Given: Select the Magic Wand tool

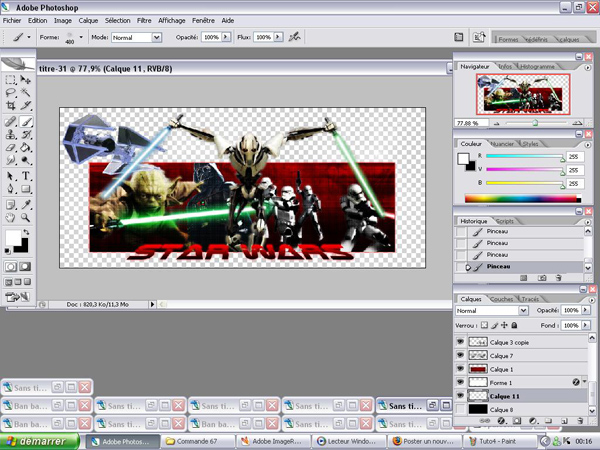Looking at the screenshot, I should (26, 92).
